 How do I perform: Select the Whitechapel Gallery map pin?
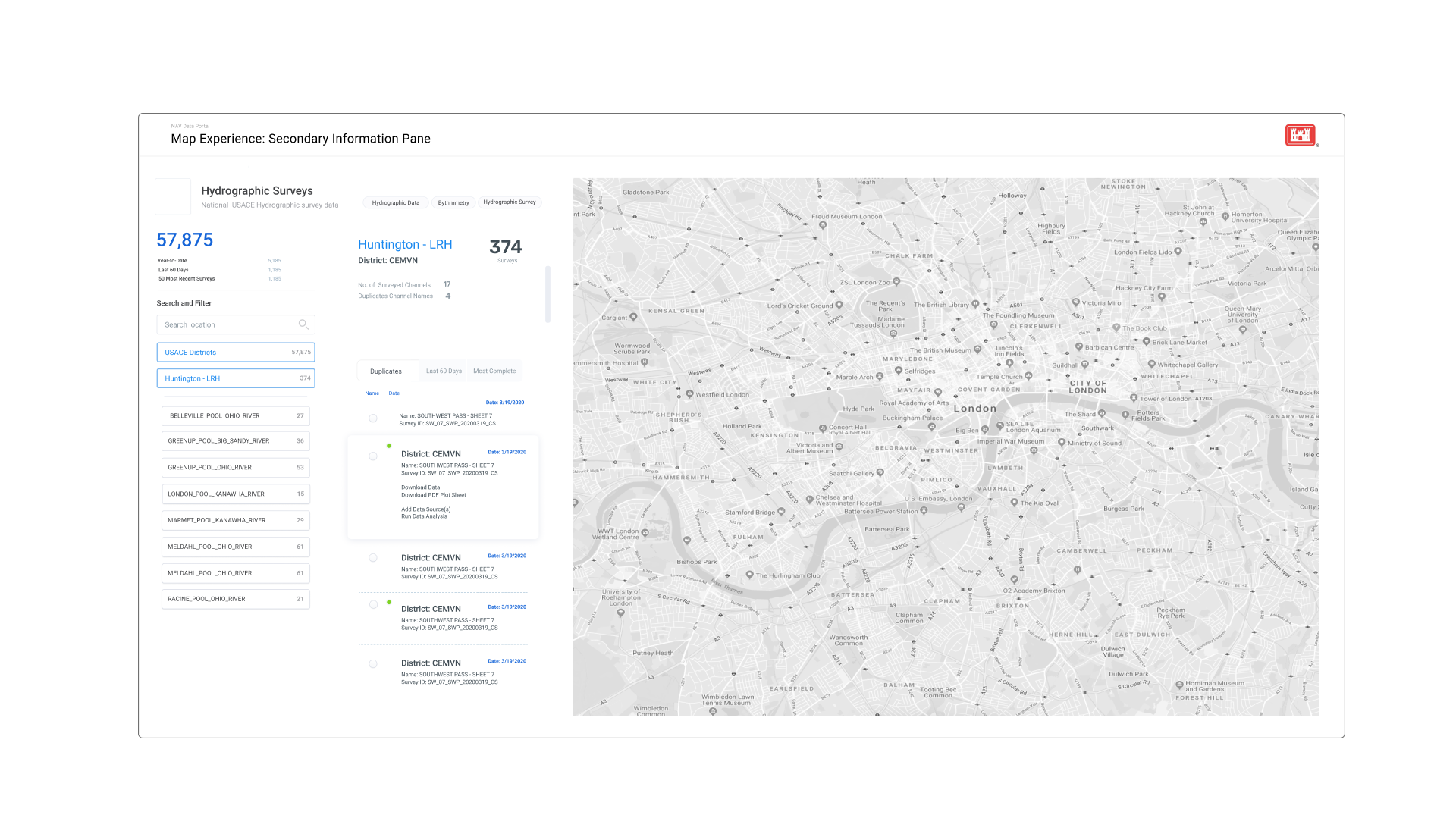tap(1151, 365)
